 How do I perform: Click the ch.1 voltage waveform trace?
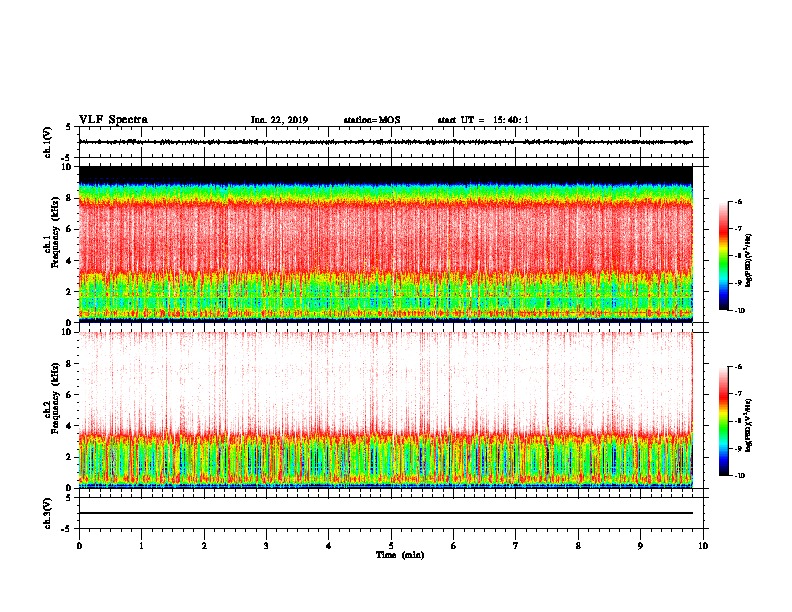tap(386, 142)
